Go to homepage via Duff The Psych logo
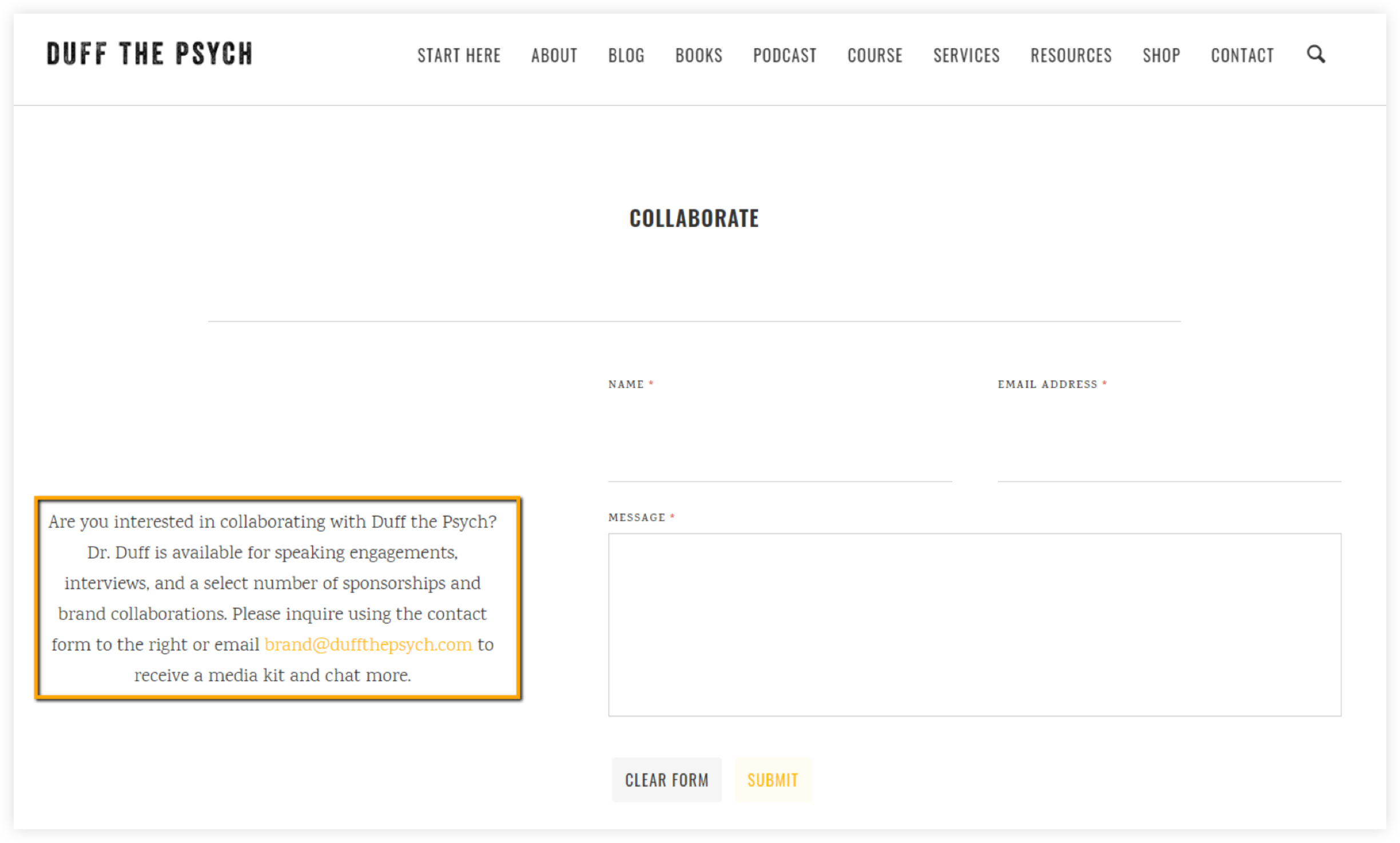 (149, 54)
